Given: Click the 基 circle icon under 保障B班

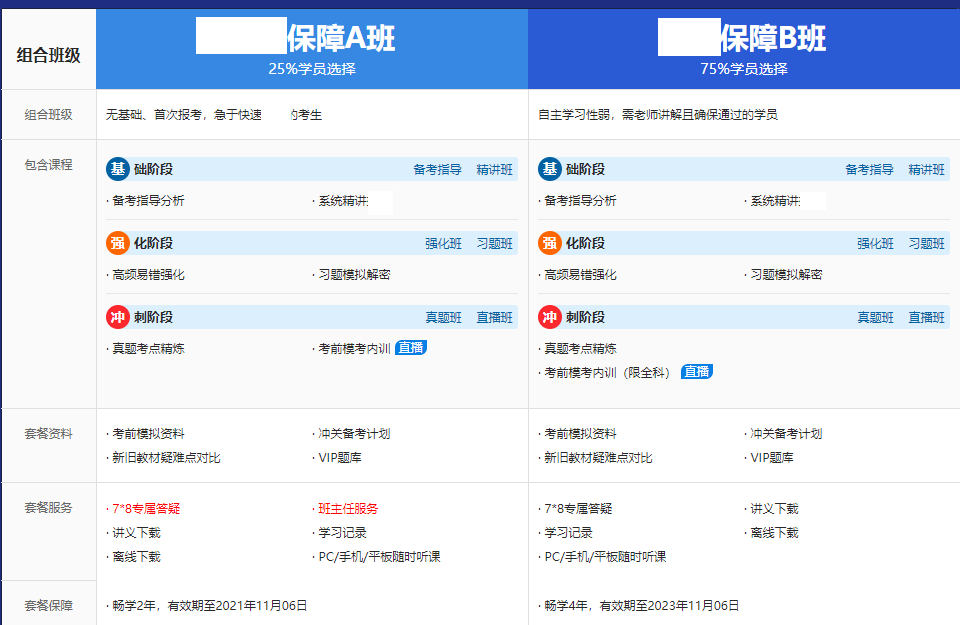Looking at the screenshot, I should click(550, 169).
